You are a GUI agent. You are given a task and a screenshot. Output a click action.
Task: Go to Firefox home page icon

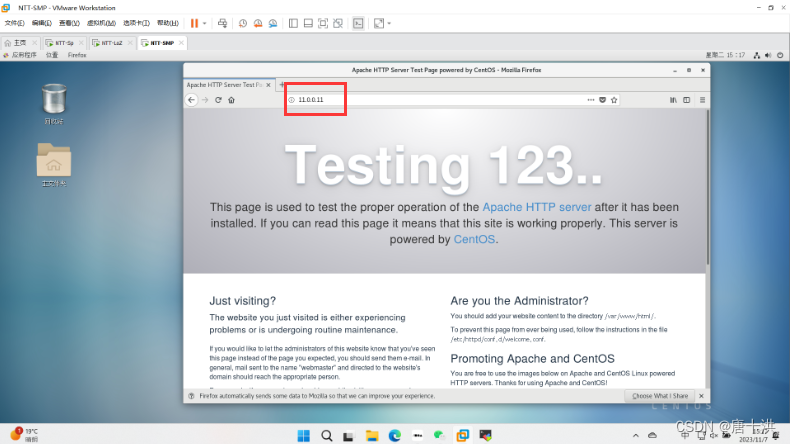(232, 100)
